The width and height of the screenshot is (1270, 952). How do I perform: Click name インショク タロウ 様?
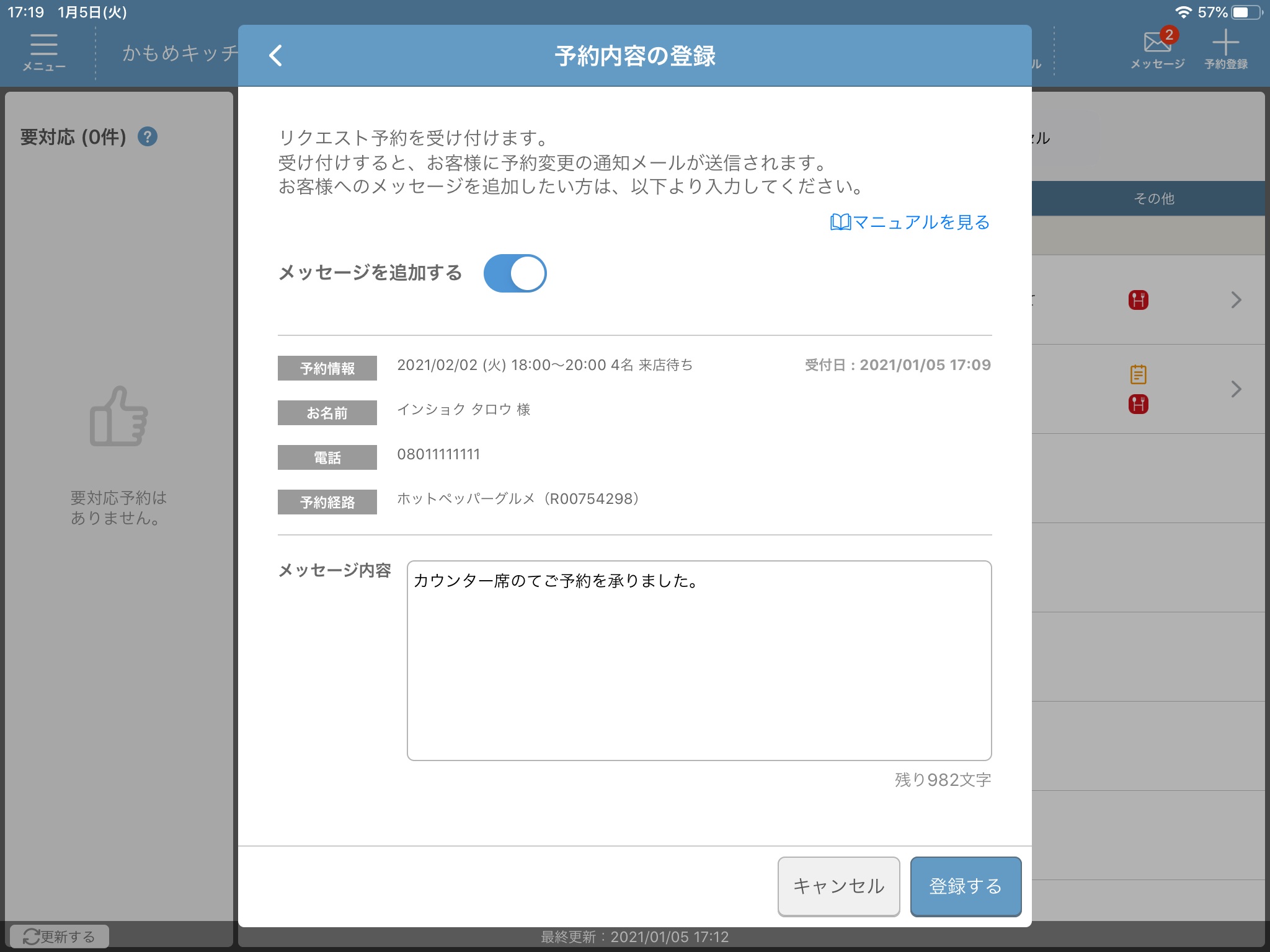pyautogui.click(x=463, y=410)
